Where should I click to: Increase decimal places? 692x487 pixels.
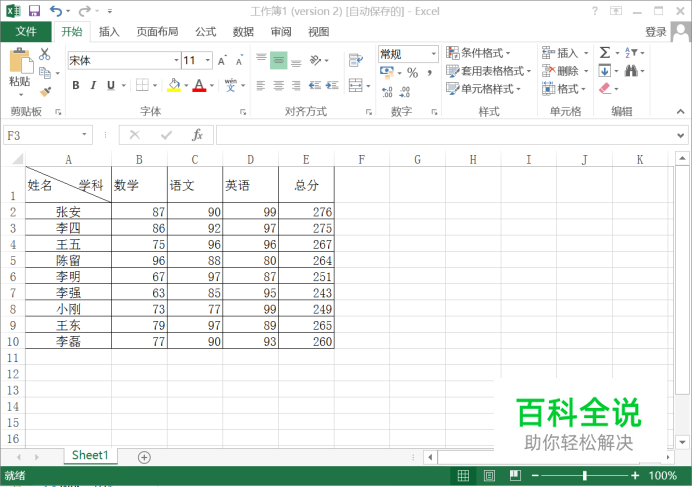point(387,92)
